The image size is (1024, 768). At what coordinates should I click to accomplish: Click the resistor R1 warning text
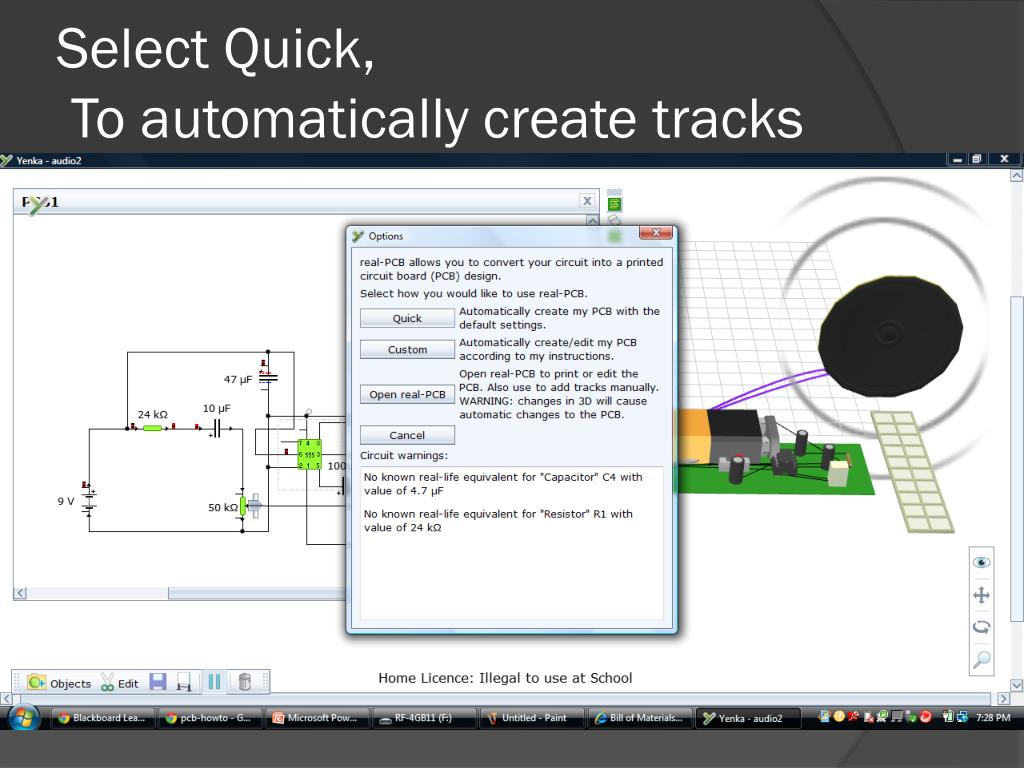point(498,520)
